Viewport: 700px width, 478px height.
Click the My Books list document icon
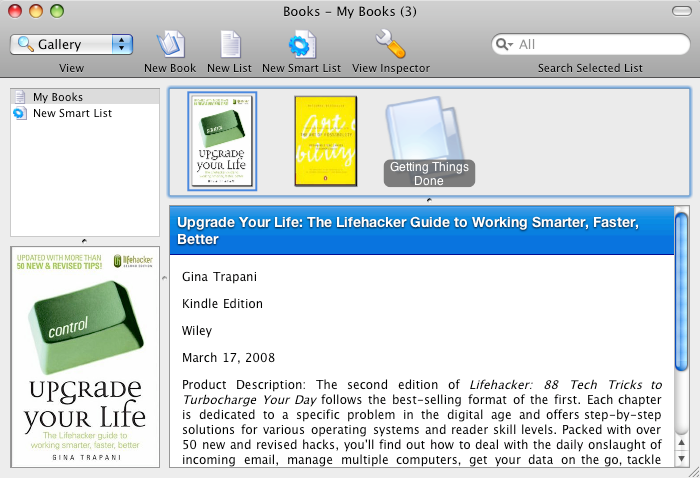(x=20, y=97)
